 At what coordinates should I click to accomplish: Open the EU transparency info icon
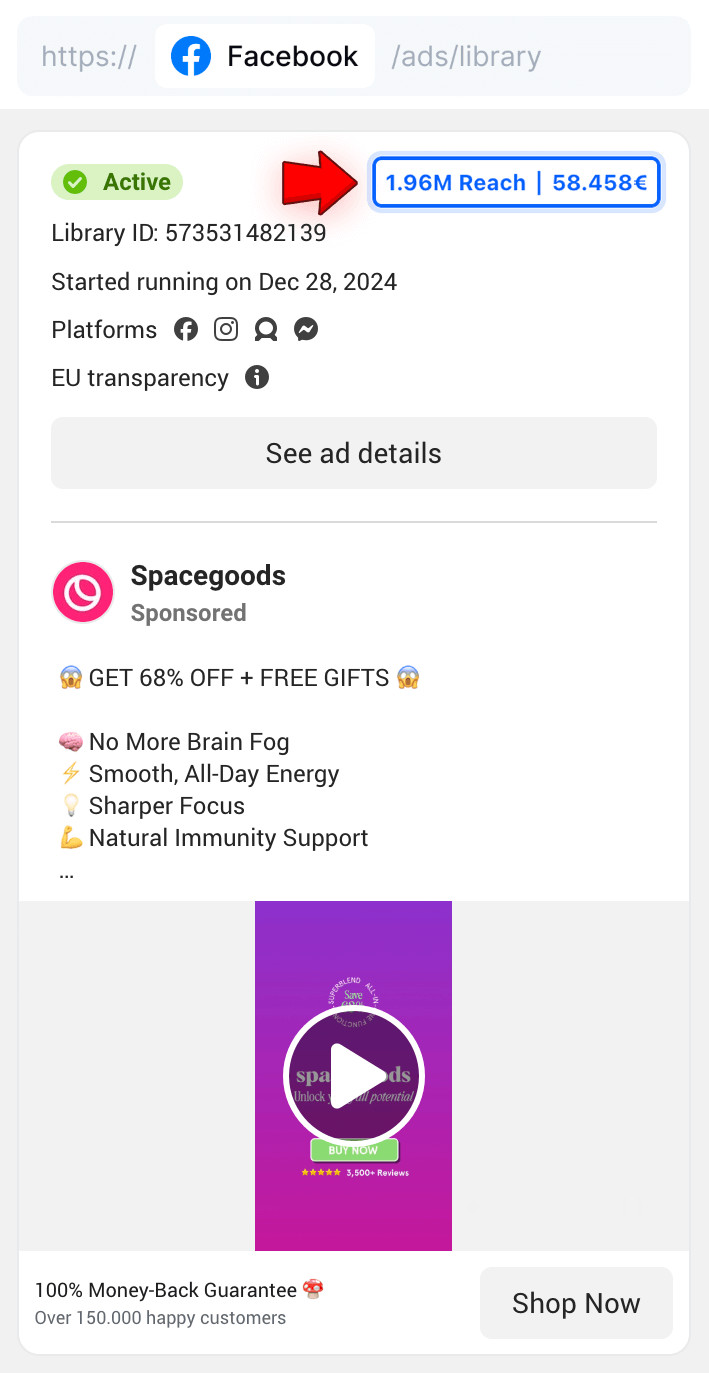(x=257, y=378)
